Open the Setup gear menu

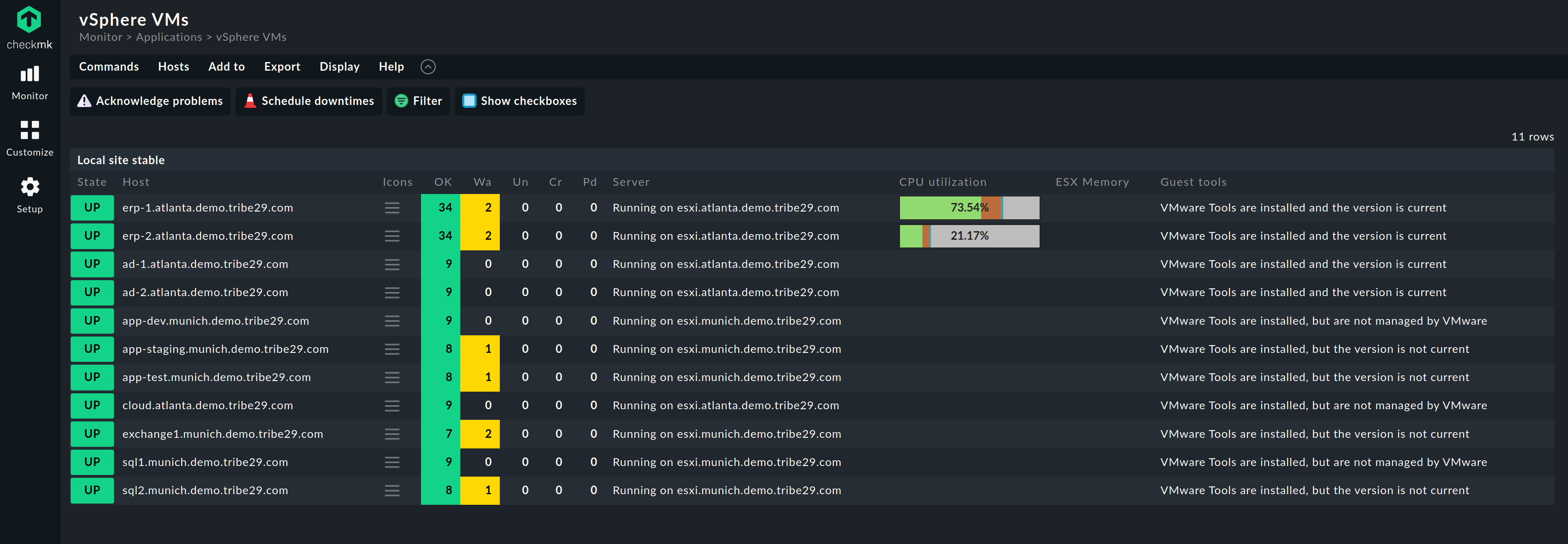click(x=30, y=195)
